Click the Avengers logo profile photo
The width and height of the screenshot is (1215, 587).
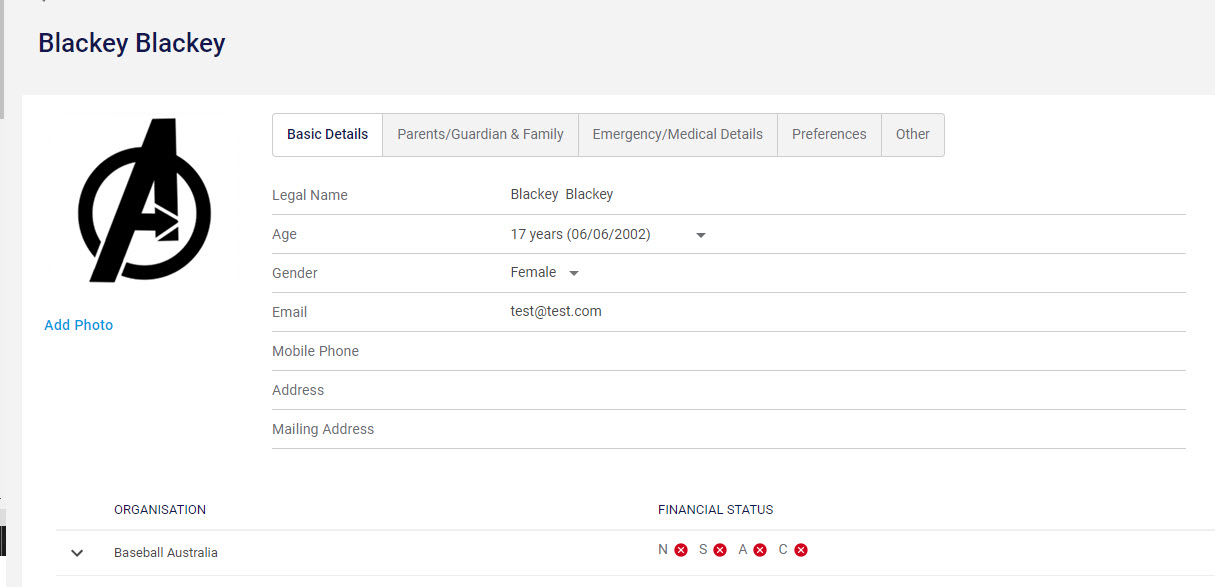144,201
